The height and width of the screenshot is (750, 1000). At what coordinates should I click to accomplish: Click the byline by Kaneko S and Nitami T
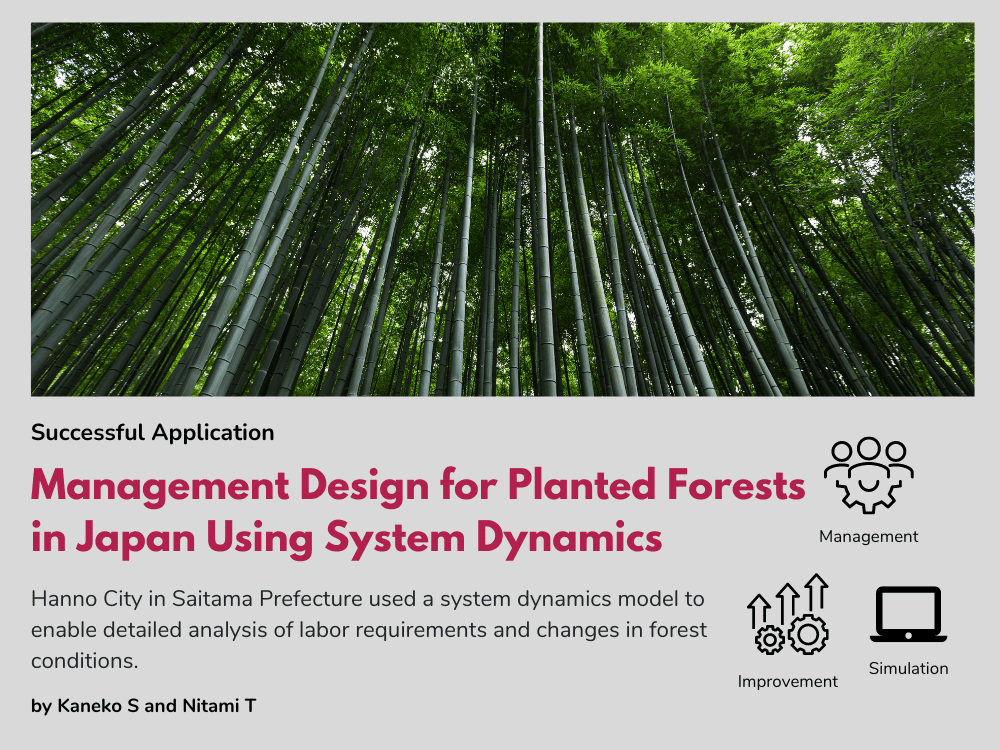pos(144,704)
